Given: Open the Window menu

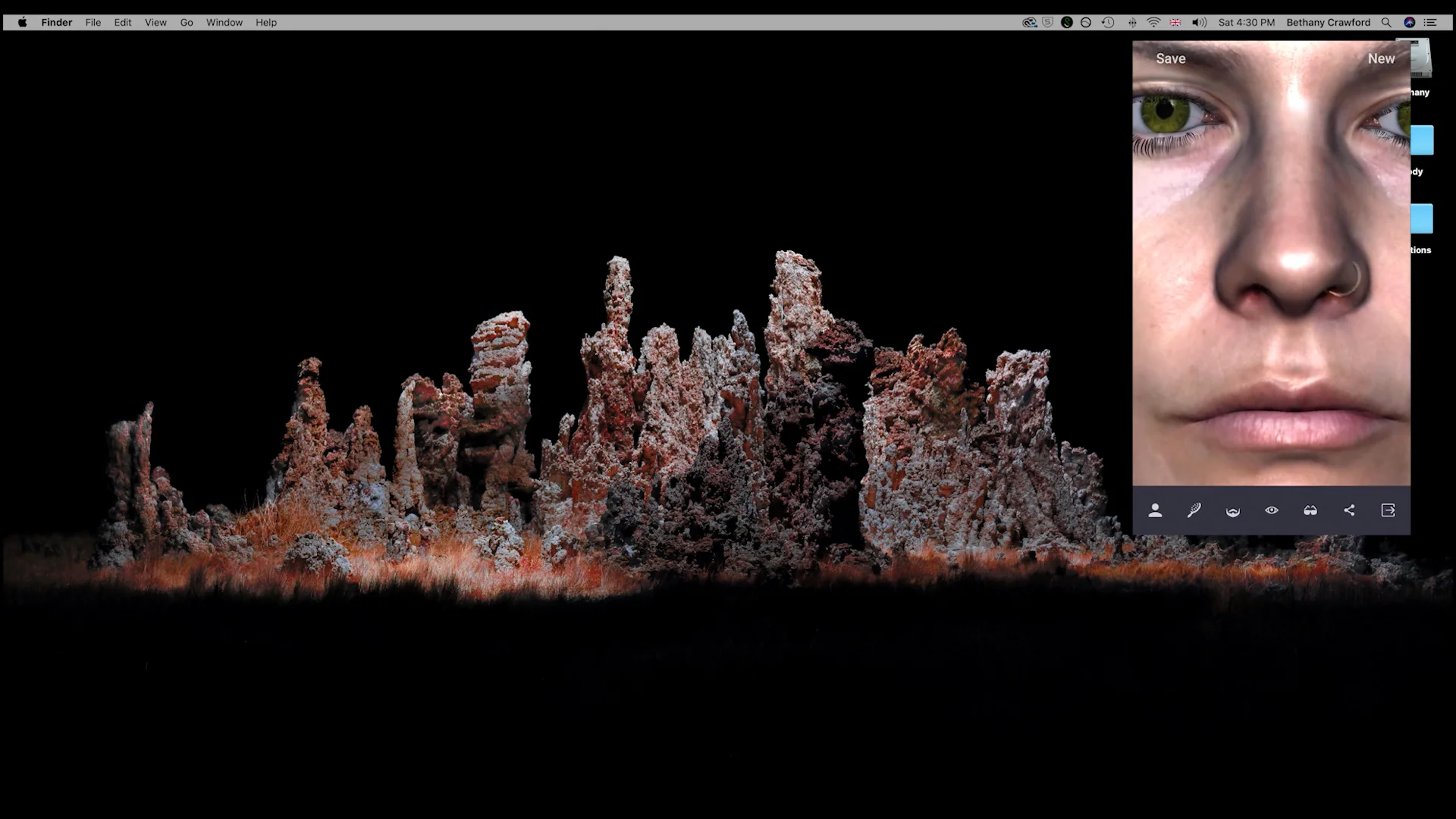Looking at the screenshot, I should pos(224,22).
